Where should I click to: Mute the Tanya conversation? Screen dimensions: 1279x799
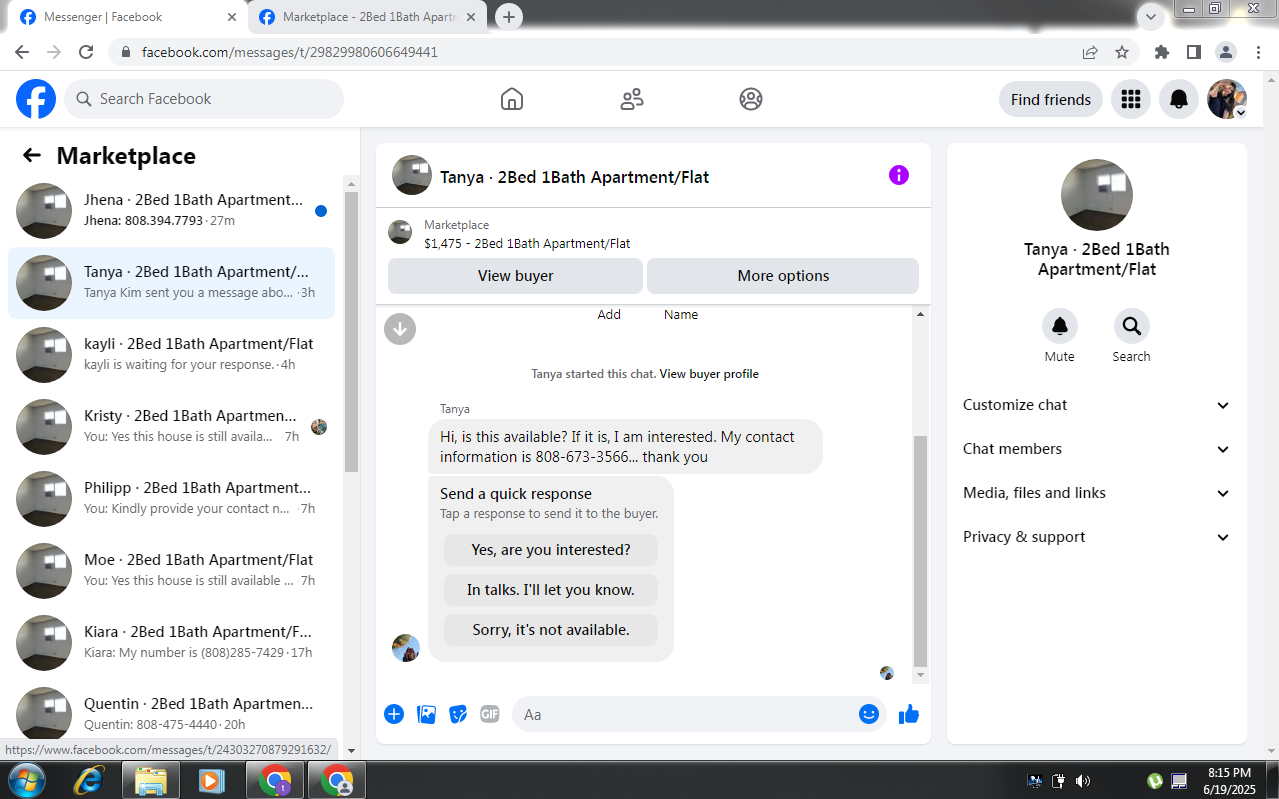click(1060, 326)
